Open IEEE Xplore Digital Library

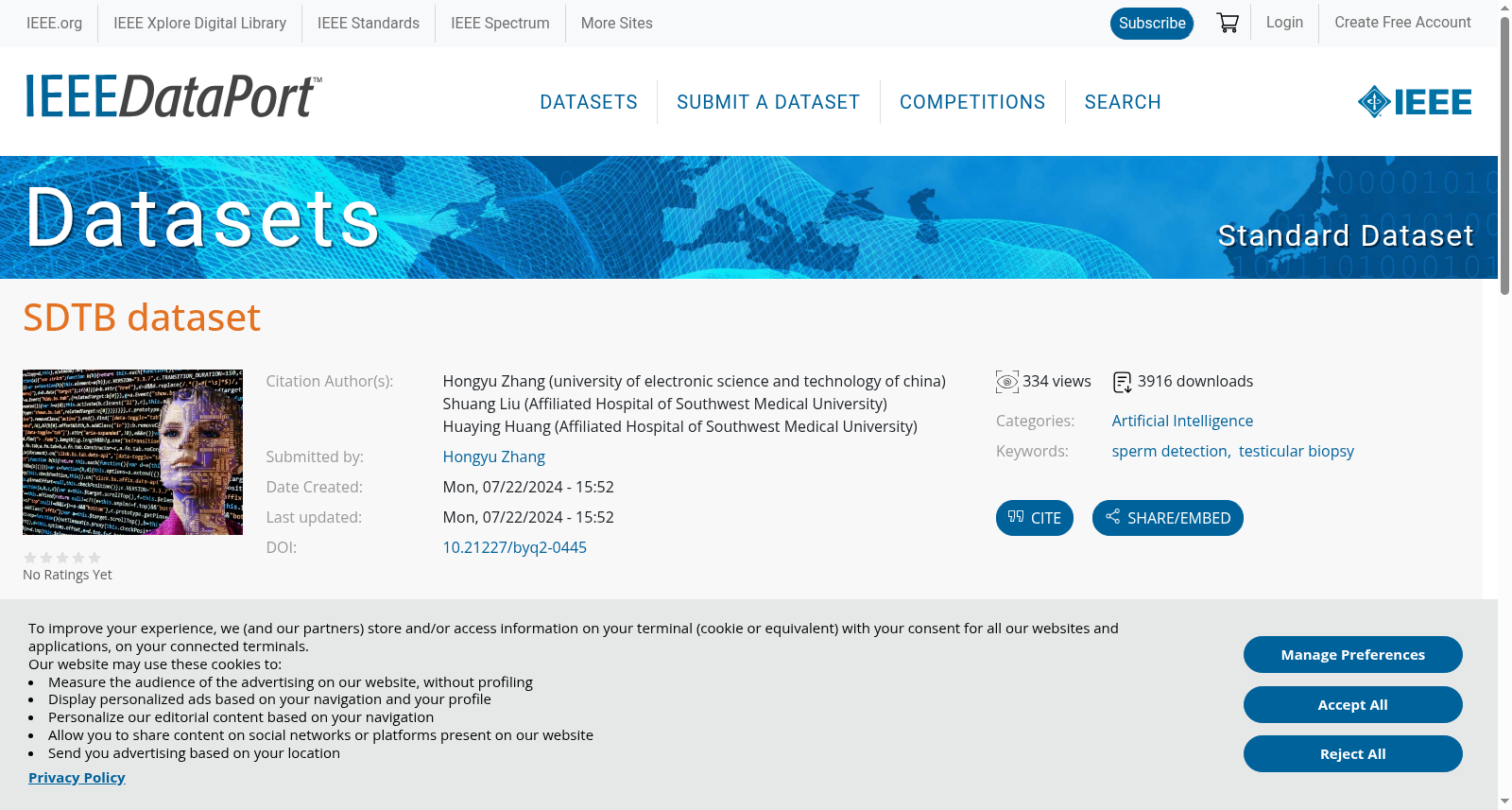199,23
